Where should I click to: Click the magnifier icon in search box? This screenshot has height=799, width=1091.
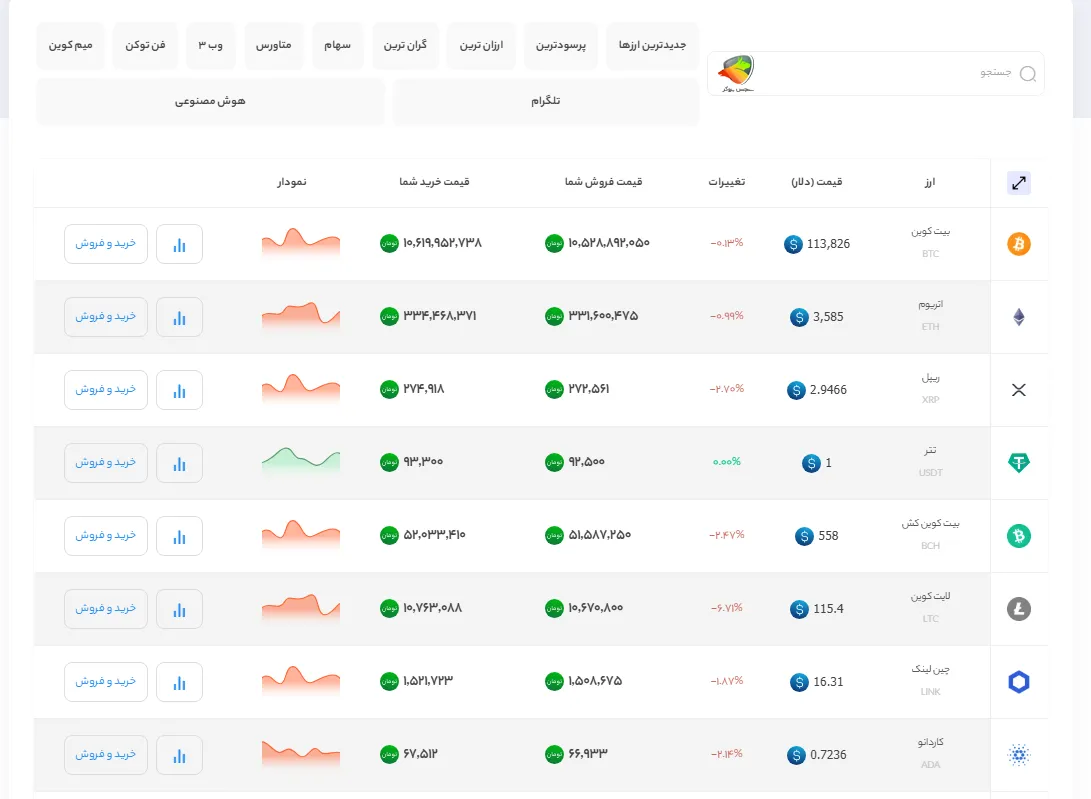pyautogui.click(x=1027, y=74)
